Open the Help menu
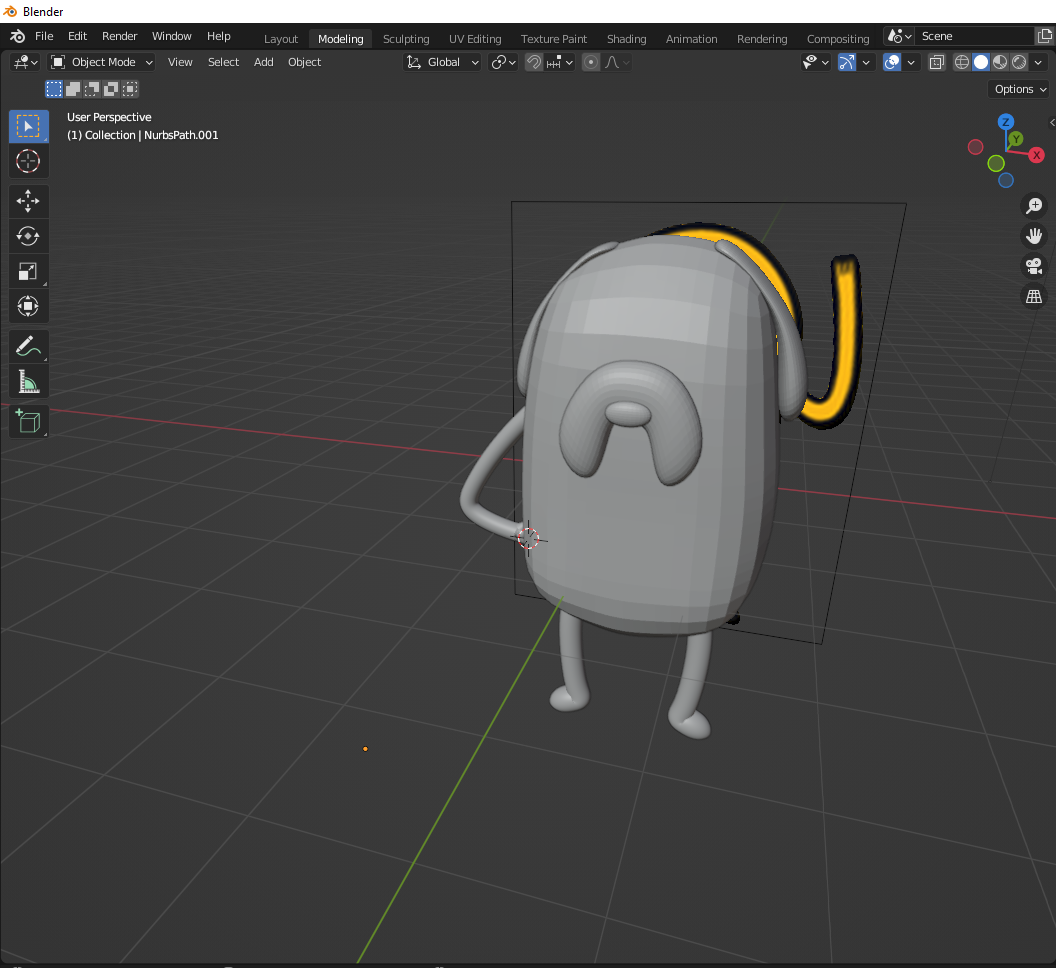Screen dimensions: 1056x968 tap(218, 36)
